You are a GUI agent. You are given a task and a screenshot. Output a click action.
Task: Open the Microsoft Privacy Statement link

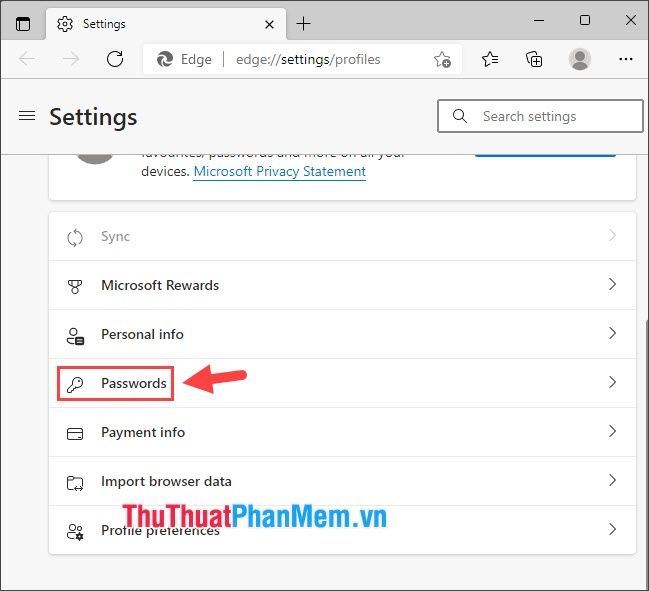(279, 171)
